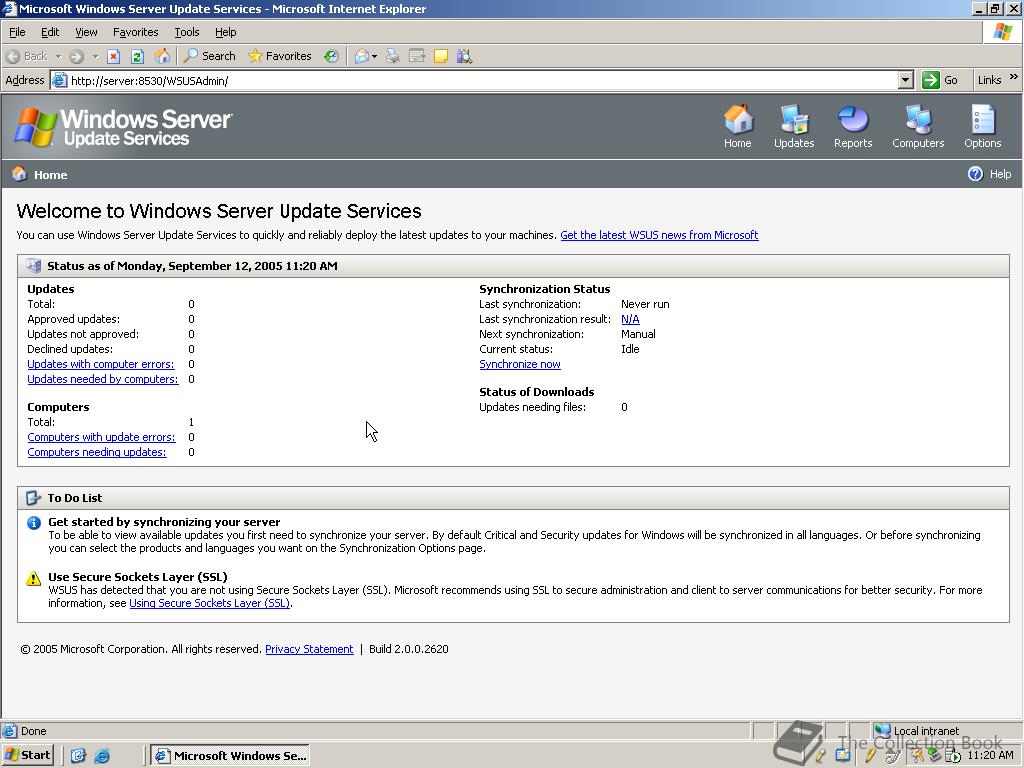Click the 'Build 2.0.0.2620' footer text
This screenshot has width=1024, height=768.
pyautogui.click(x=409, y=649)
